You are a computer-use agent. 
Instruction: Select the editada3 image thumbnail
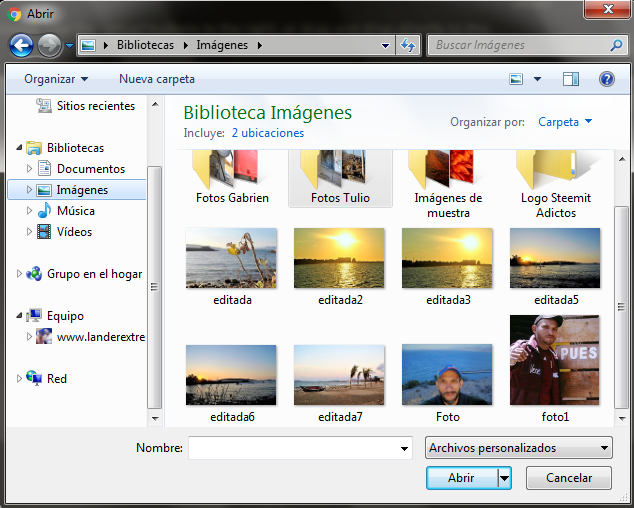[447, 258]
